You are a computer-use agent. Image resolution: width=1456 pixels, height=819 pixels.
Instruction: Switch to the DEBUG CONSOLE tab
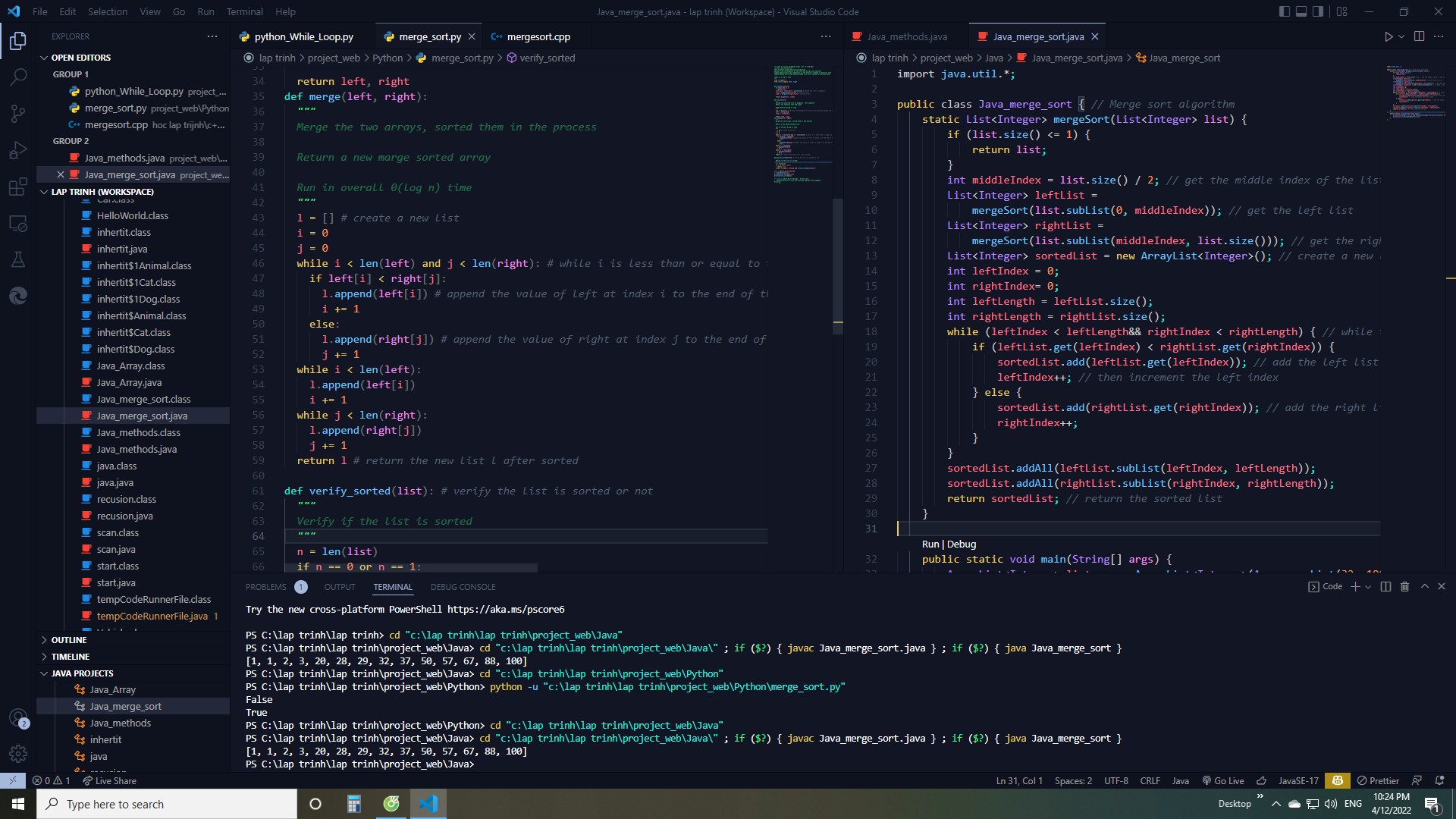coord(463,587)
